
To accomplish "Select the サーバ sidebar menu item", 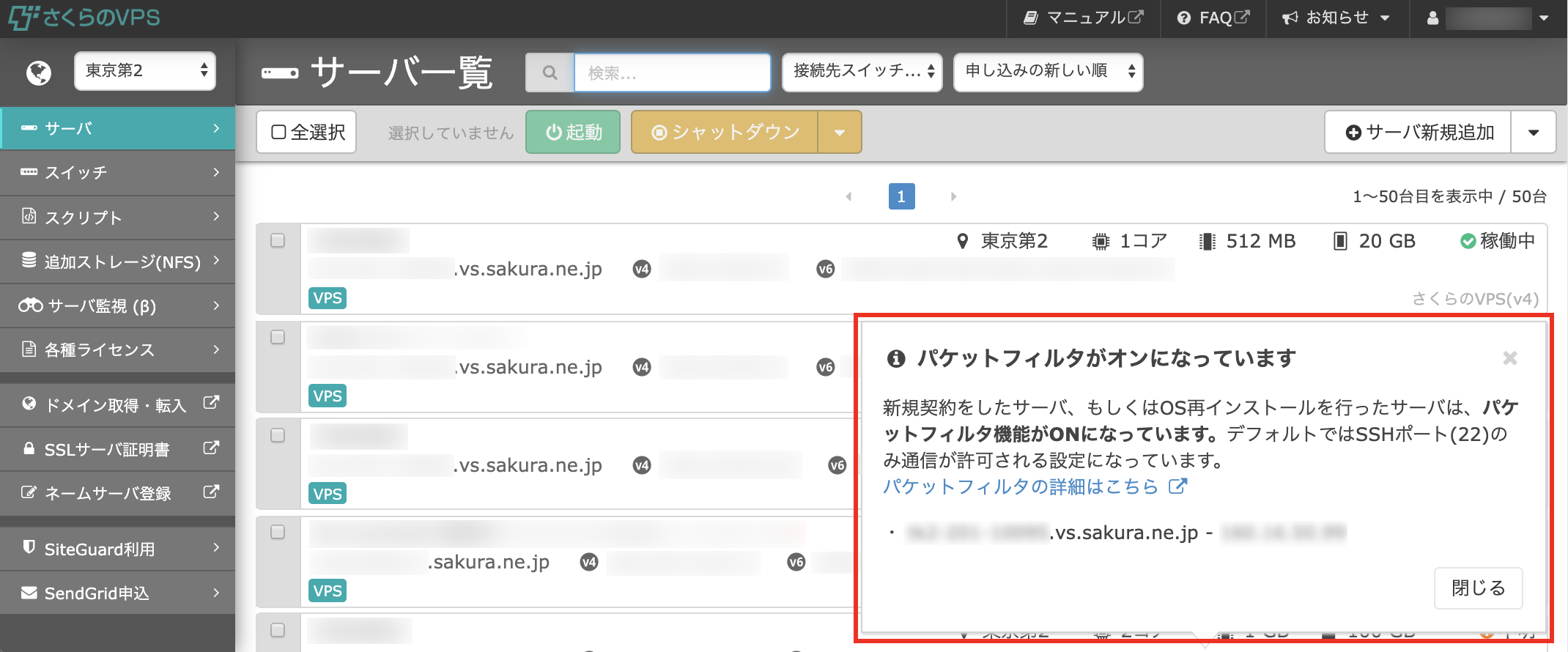I will click(x=118, y=128).
